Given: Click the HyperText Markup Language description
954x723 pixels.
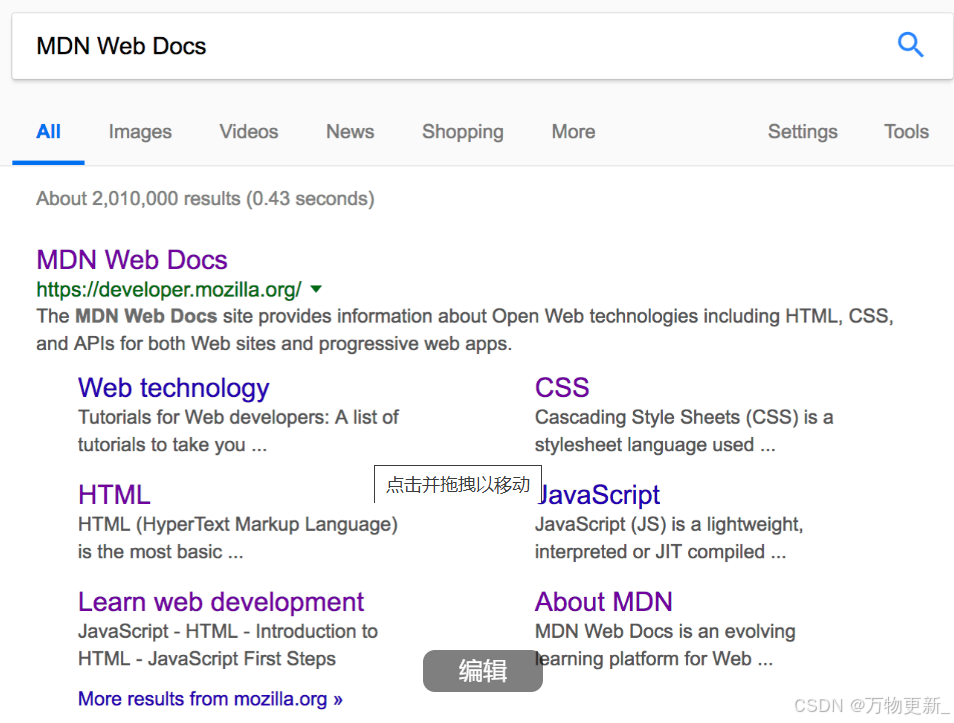Looking at the screenshot, I should click(238, 538).
